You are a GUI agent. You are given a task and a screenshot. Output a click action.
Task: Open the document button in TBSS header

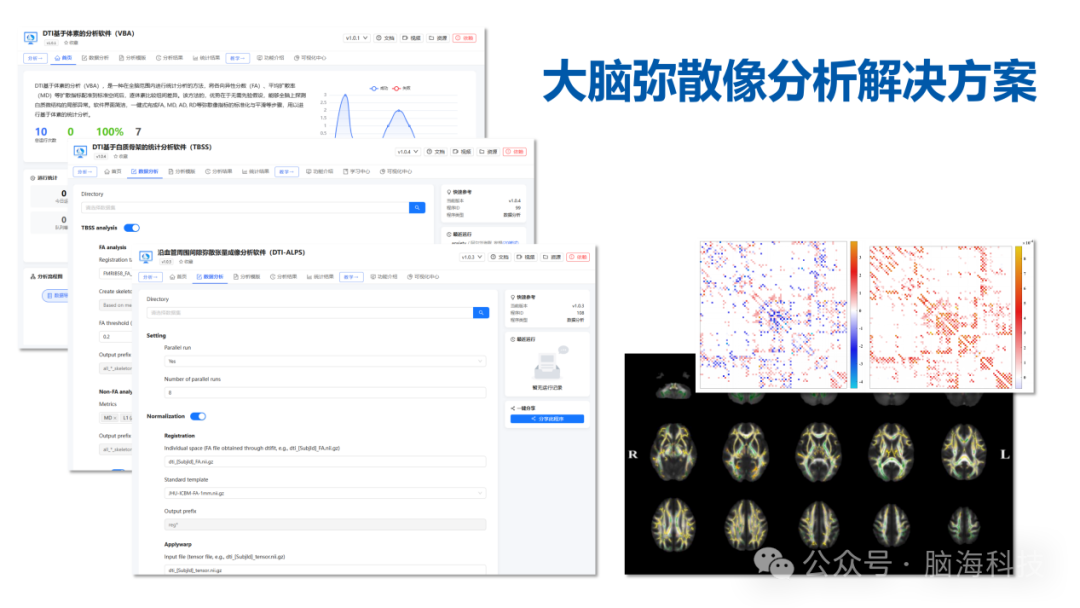436,151
